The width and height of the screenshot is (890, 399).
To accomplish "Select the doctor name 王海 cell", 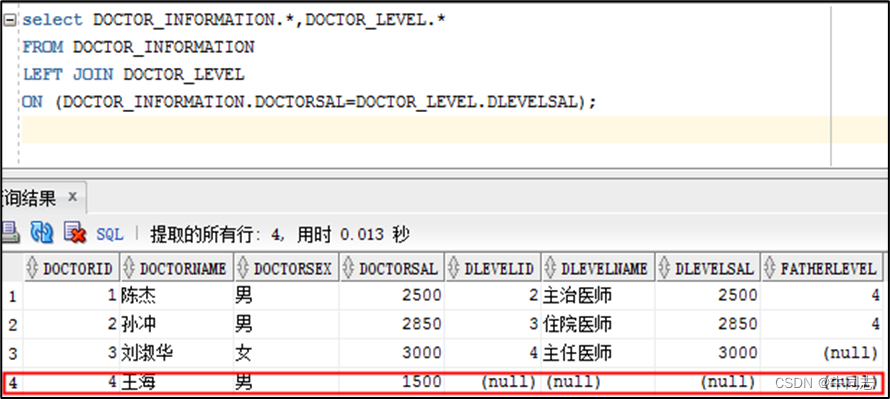I will pyautogui.click(x=177, y=382).
